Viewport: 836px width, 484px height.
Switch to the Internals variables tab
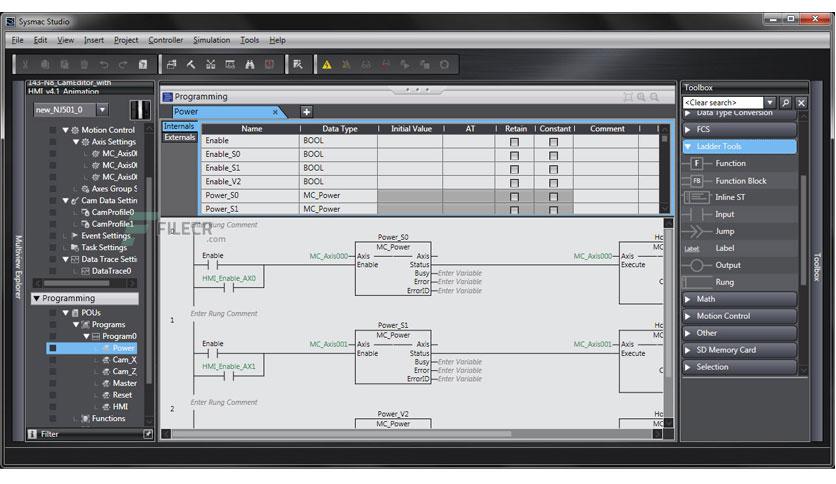click(179, 126)
